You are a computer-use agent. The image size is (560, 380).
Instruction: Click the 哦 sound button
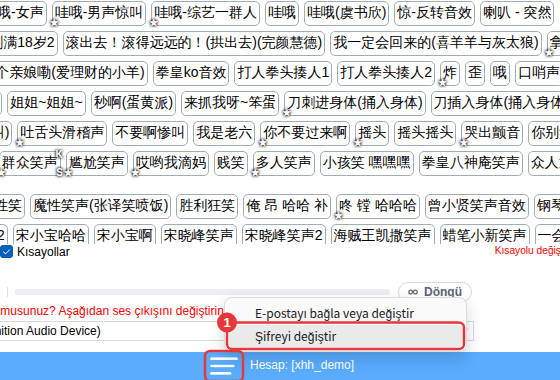pos(500,73)
